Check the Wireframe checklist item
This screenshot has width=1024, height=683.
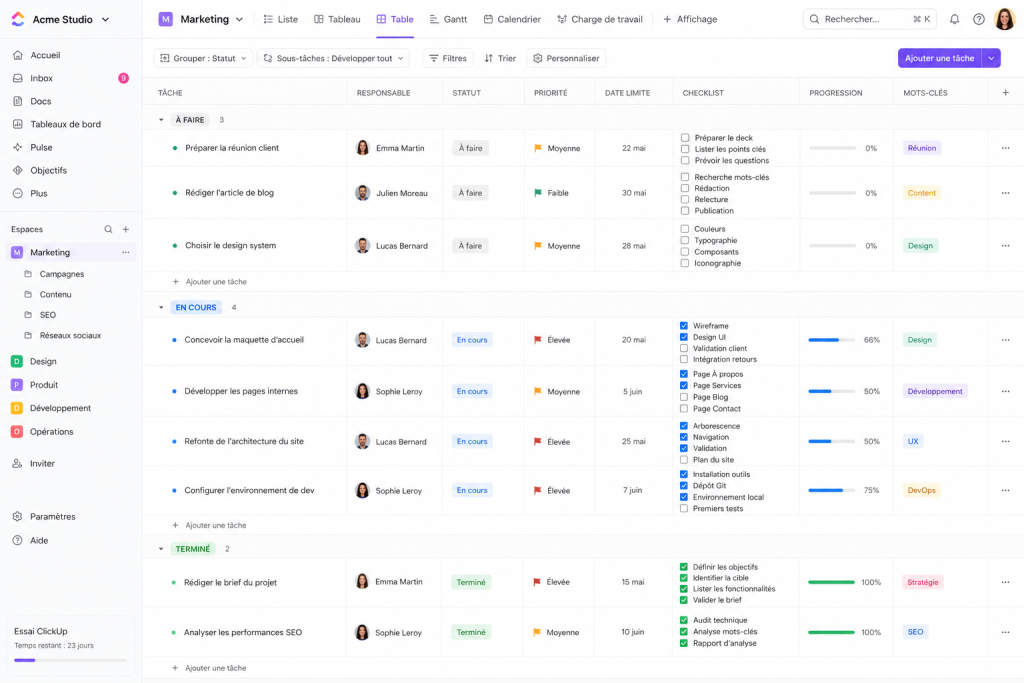coord(683,325)
